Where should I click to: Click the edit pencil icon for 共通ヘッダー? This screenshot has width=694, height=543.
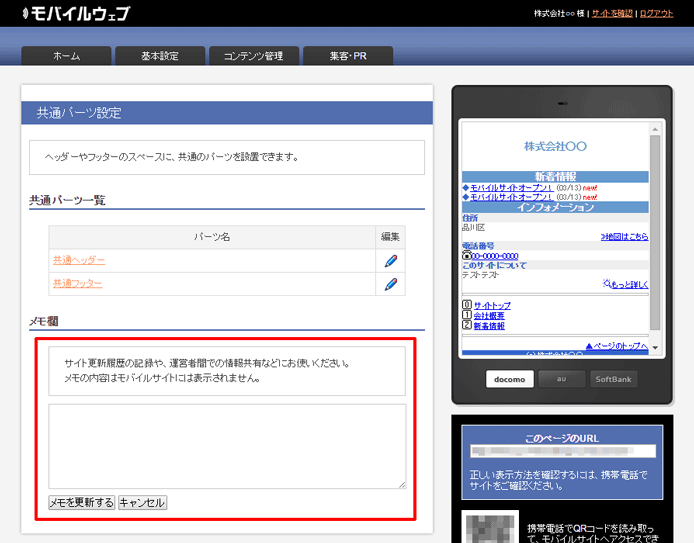tap(391, 261)
